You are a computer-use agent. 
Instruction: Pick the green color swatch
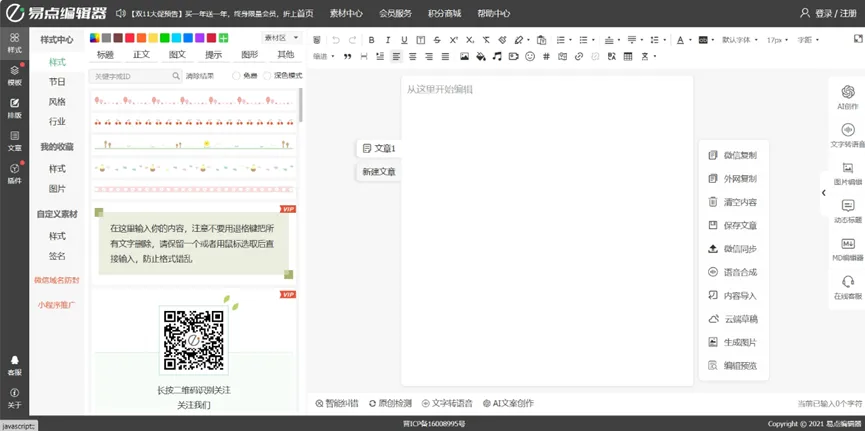164,38
